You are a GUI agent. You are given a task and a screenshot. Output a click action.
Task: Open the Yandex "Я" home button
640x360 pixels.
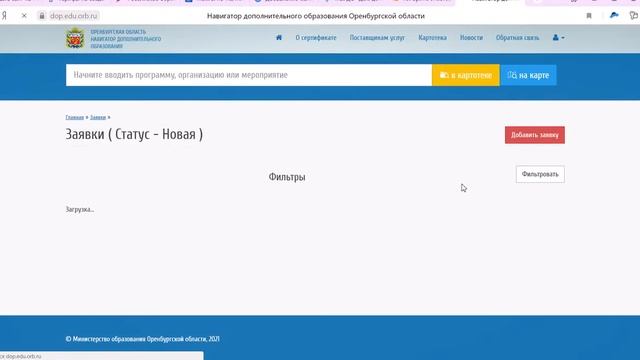(4, 16)
